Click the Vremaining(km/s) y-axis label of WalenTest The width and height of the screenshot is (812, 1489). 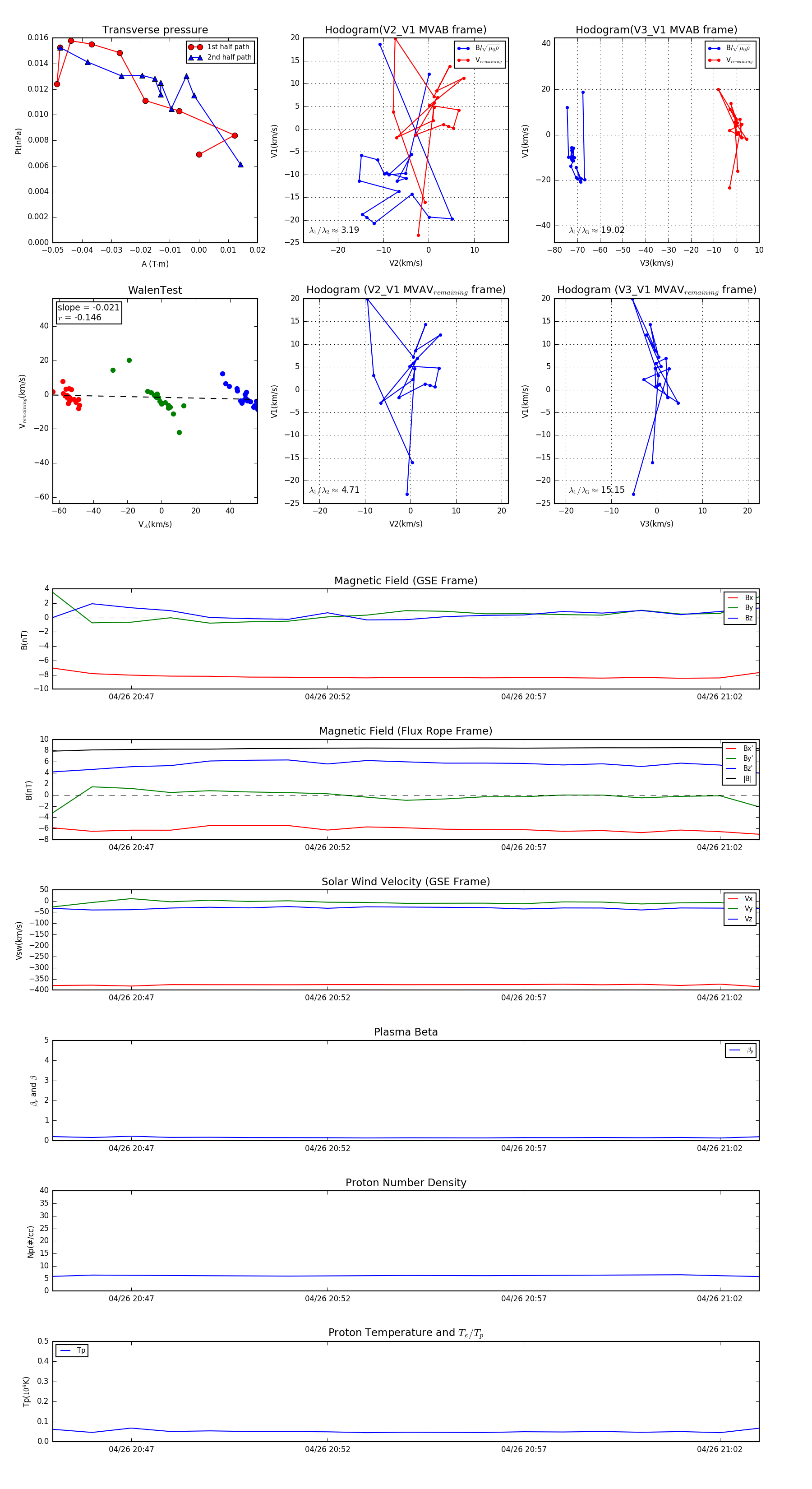tap(23, 401)
